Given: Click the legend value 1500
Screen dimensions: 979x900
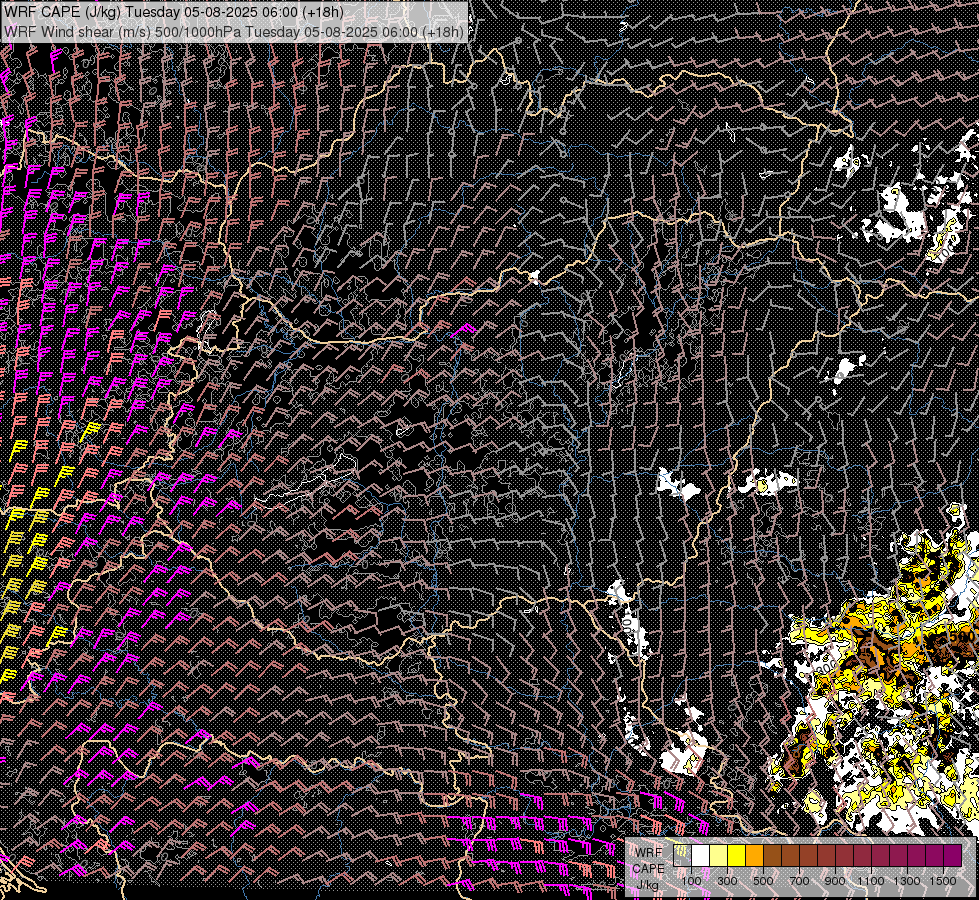Looking at the screenshot, I should [x=943, y=881].
